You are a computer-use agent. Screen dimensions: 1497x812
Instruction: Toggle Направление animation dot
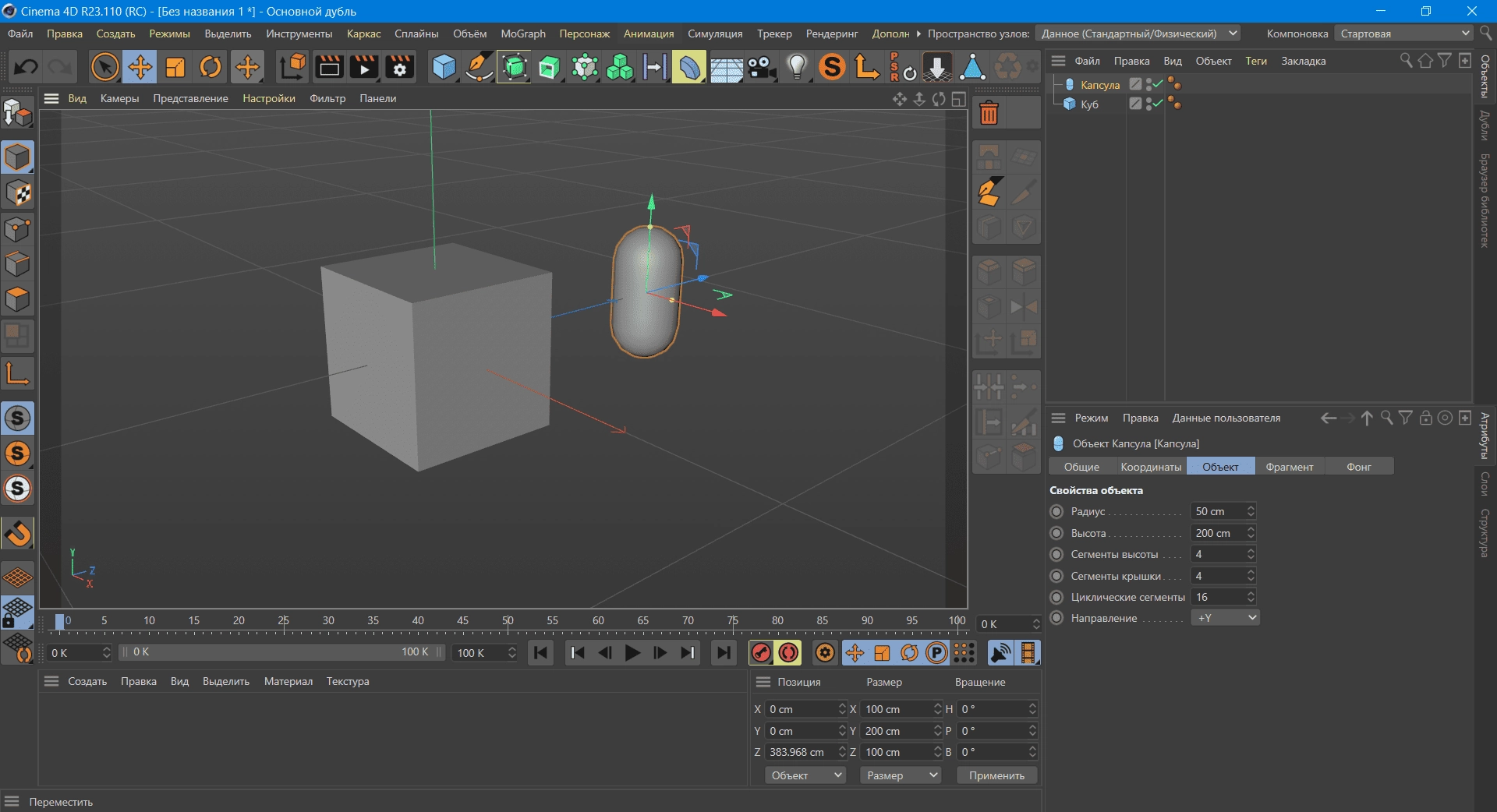coord(1056,618)
